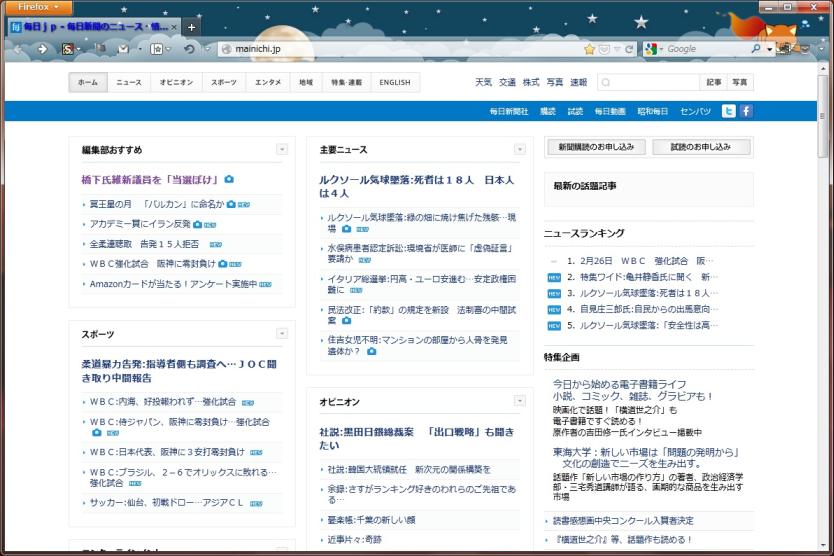Open the 地域 navigation tab
834x556 pixels.
[306, 82]
